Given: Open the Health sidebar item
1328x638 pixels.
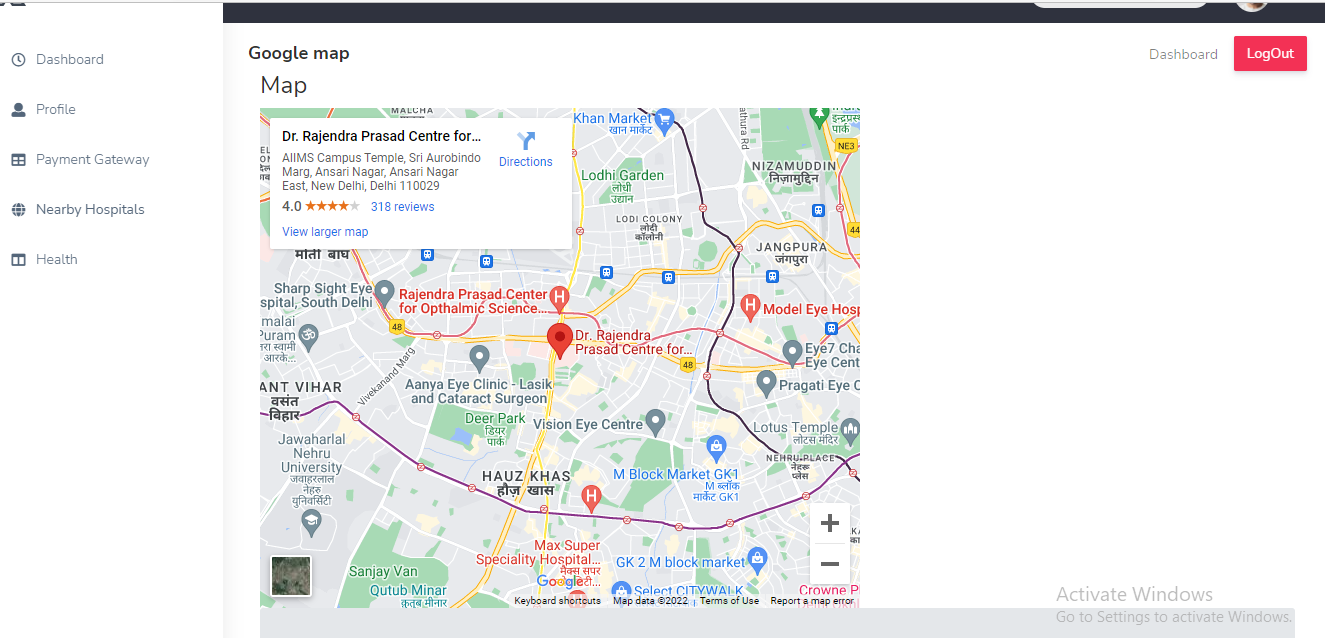Looking at the screenshot, I should [56, 259].
